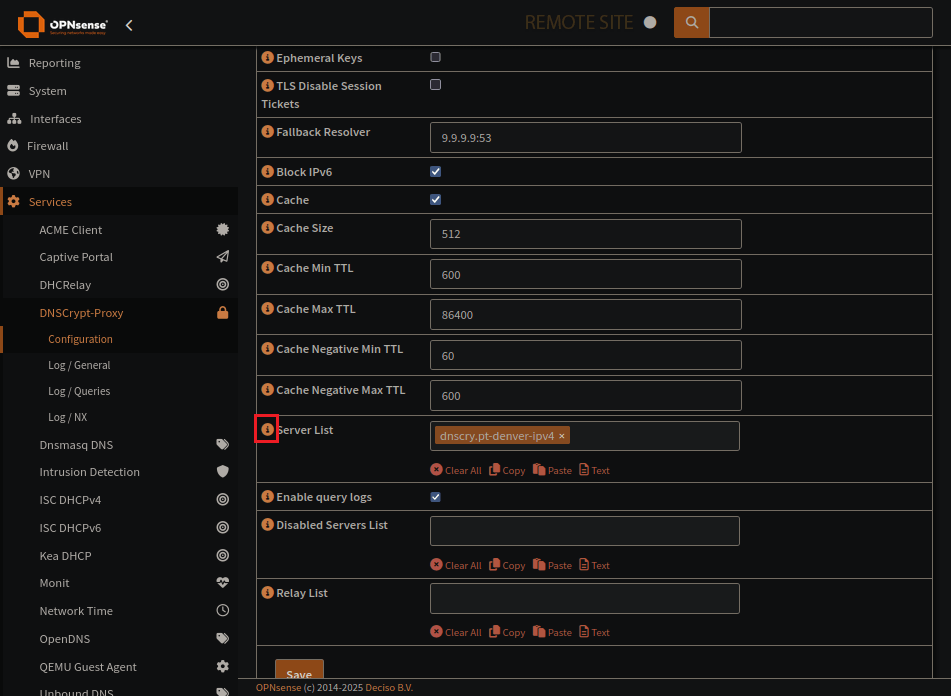Show help for Relay List
The height and width of the screenshot is (696, 951).
[267, 592]
